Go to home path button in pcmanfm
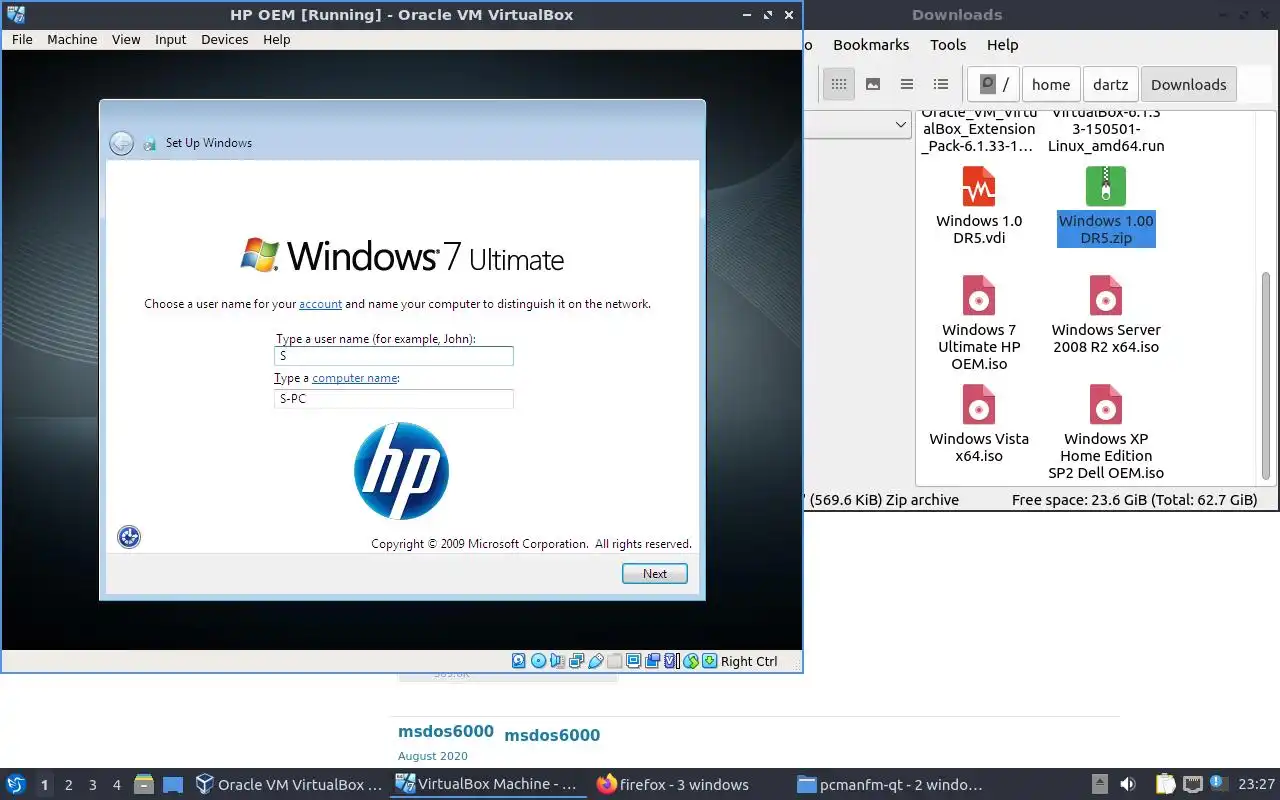Screen dimensions: 1280x800 (x=1051, y=84)
